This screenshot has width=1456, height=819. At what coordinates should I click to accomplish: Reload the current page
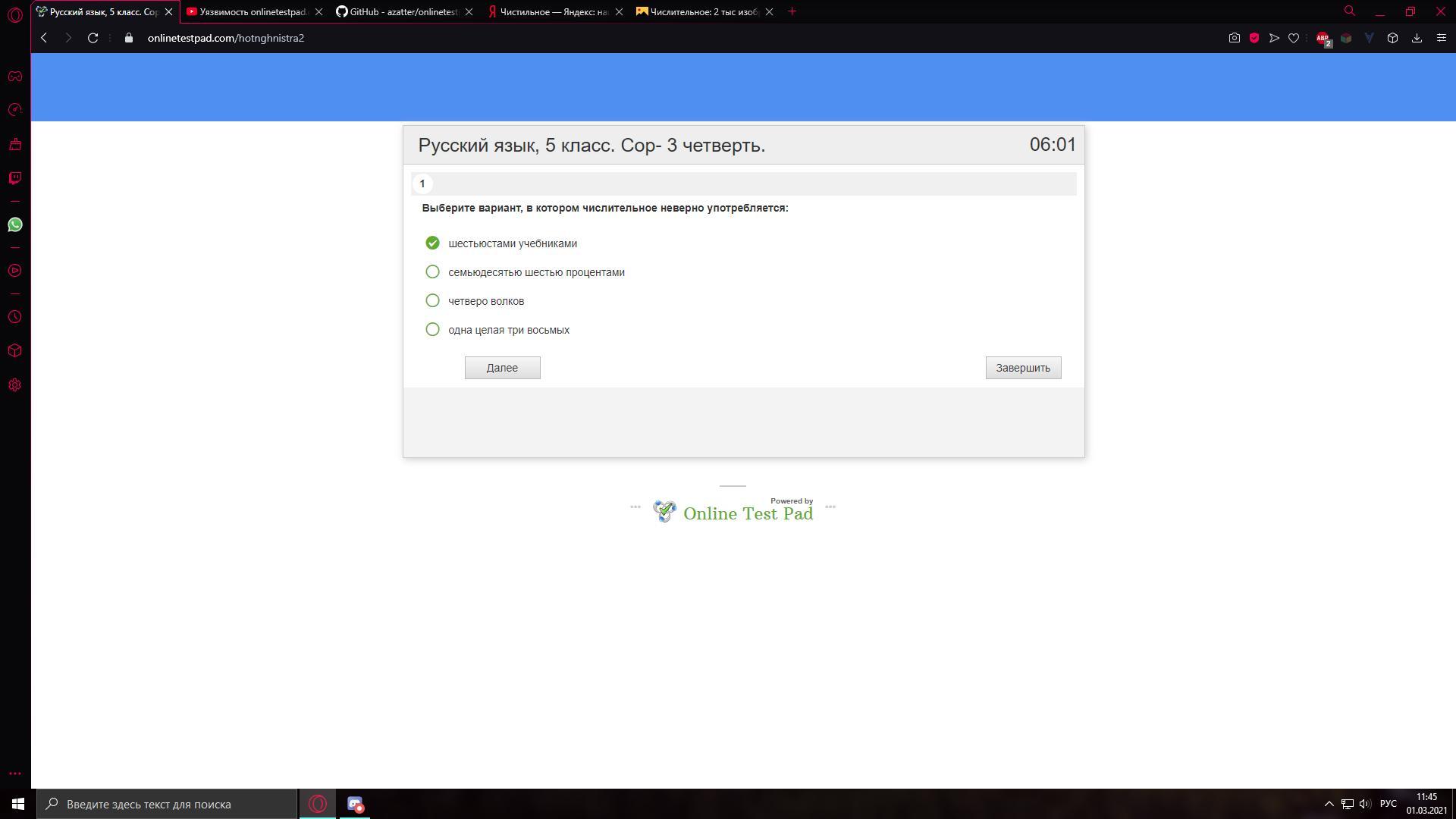click(93, 38)
